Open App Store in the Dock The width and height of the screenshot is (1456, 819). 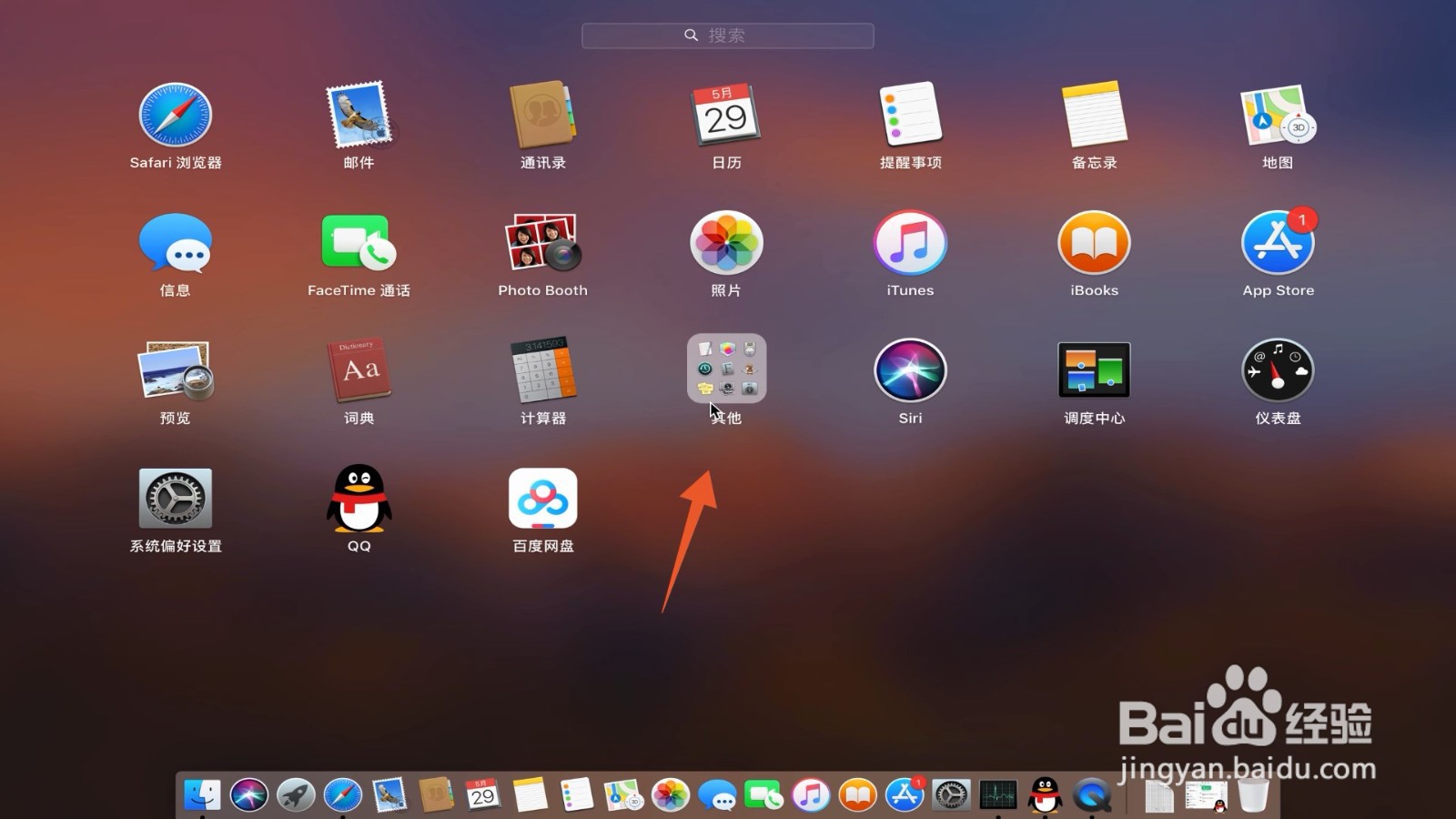click(x=905, y=795)
